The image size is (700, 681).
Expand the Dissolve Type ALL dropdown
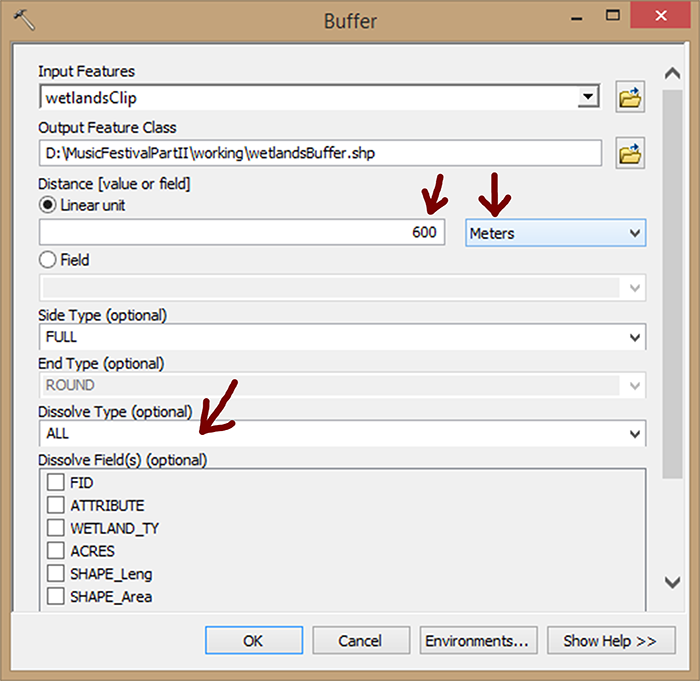click(634, 434)
